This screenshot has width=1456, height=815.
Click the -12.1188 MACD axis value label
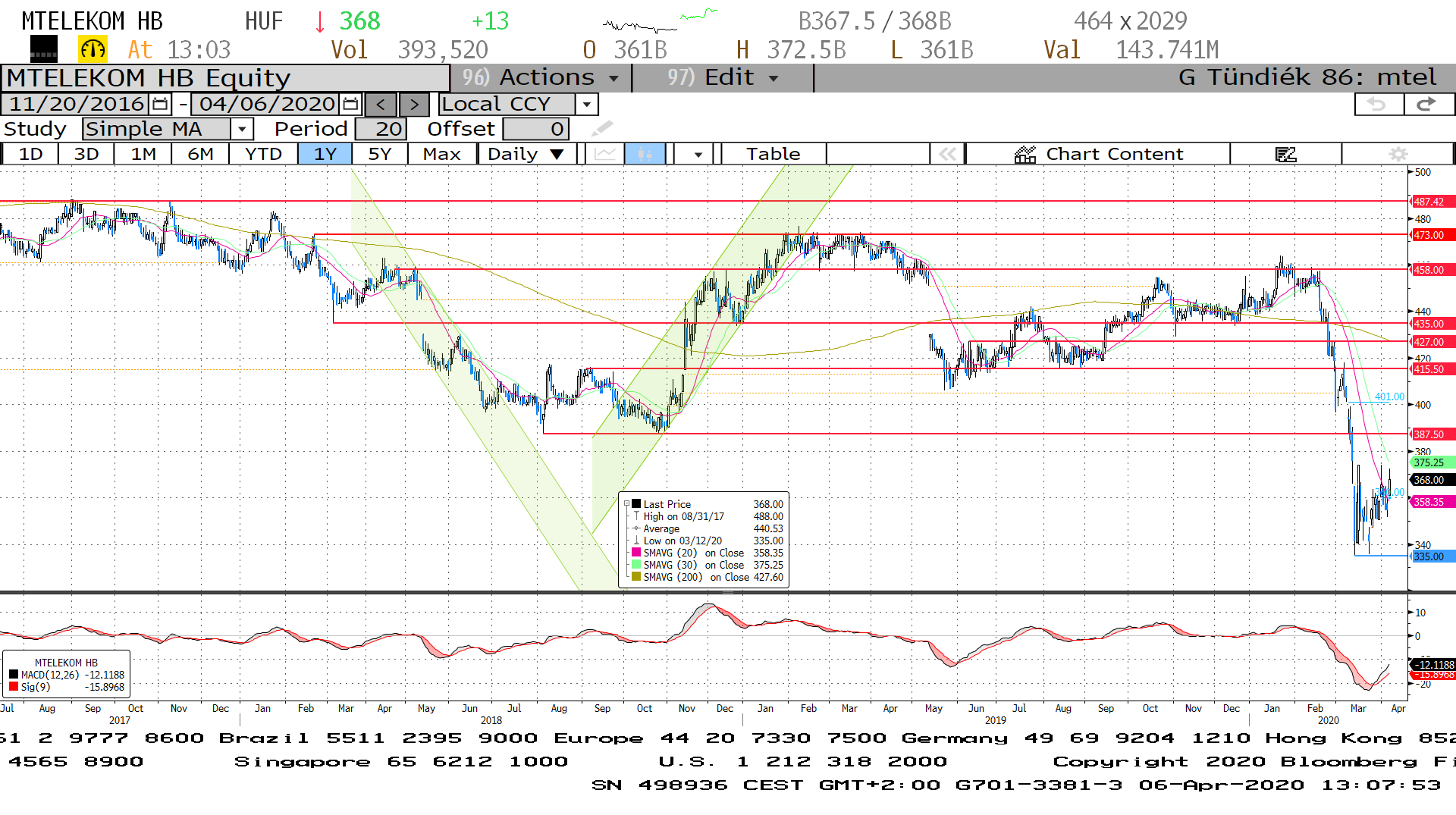[1432, 664]
